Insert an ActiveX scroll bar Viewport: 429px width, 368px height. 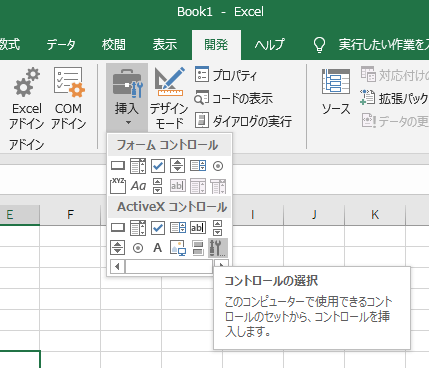click(218, 228)
